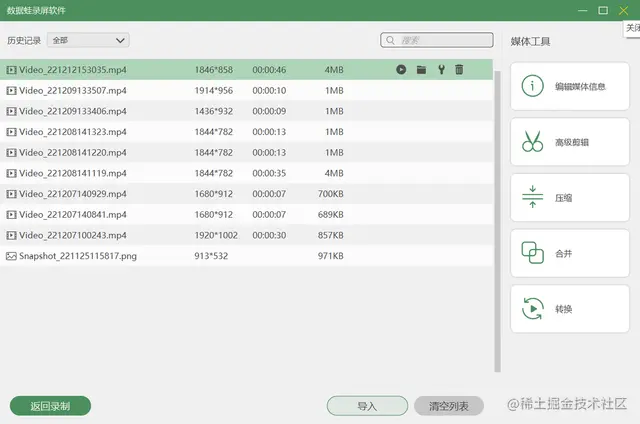Viewport: 640px width, 424px height.
Task: Click duration 00:00:35 in the list
Action: coord(269,173)
